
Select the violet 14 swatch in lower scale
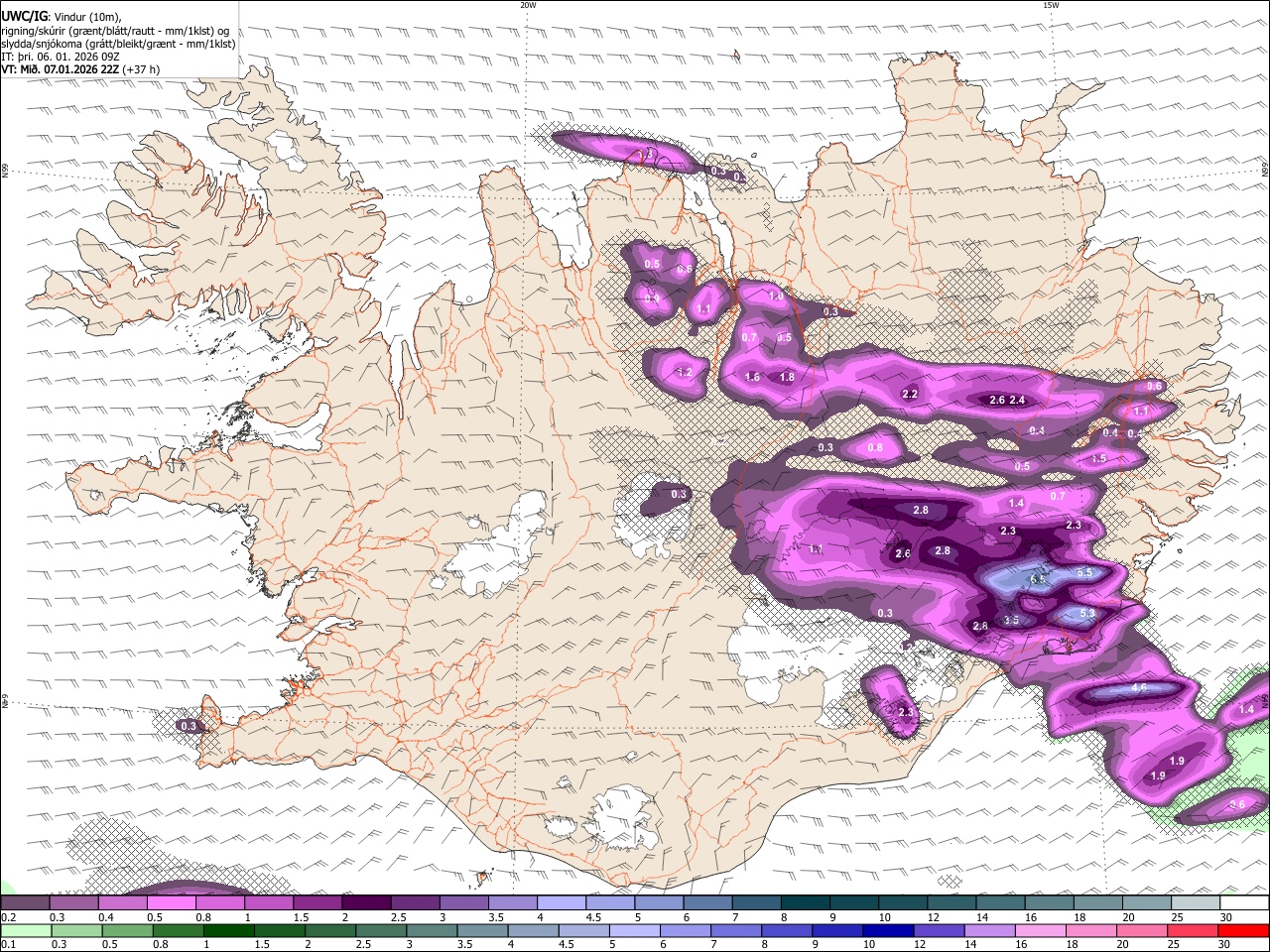click(x=988, y=931)
